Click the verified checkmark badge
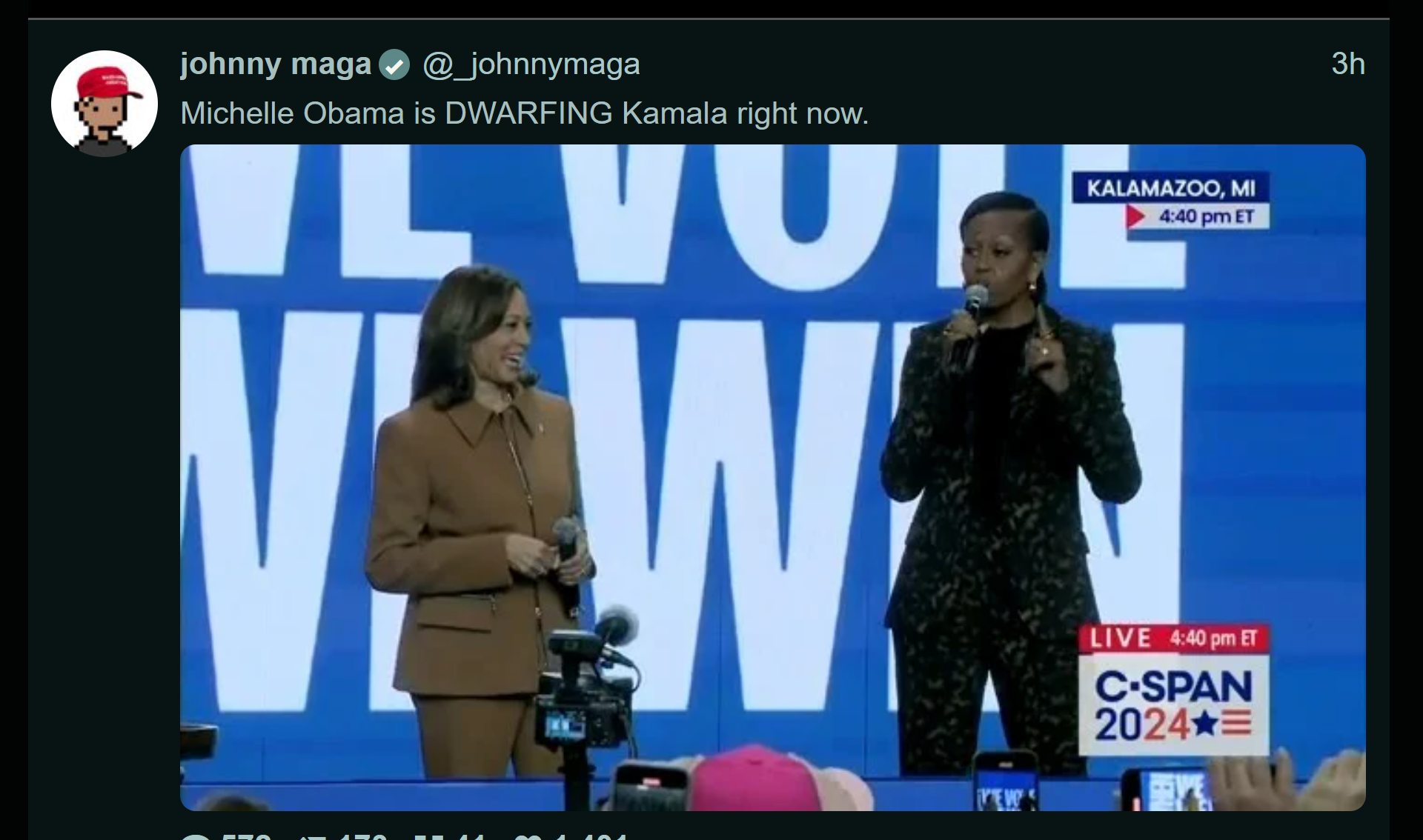Image resolution: width=1423 pixels, height=840 pixels. pyautogui.click(x=394, y=64)
